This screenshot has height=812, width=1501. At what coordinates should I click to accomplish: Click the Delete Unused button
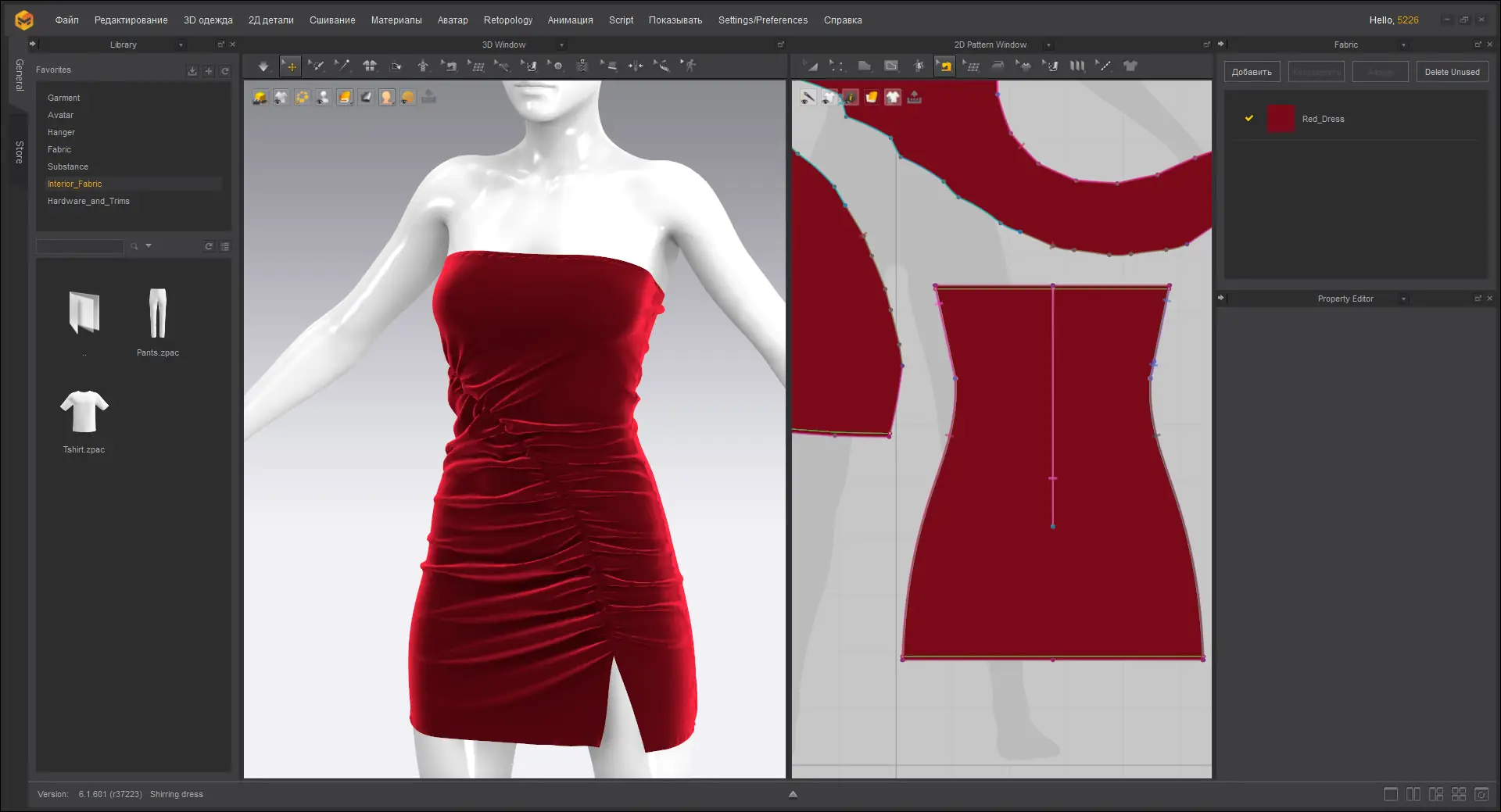[1452, 72]
